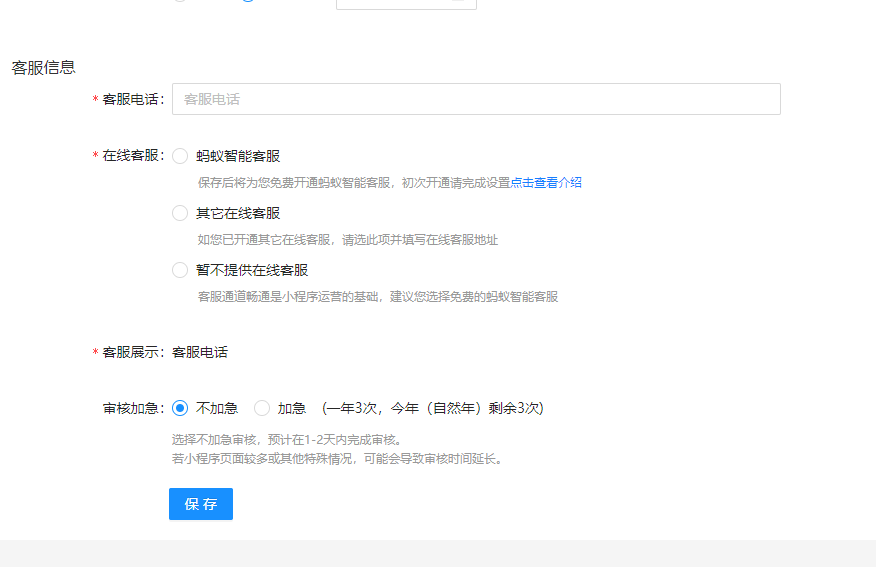Select the 其它在线客服 radio option
Viewport: 876px width, 567px height.
coord(180,213)
